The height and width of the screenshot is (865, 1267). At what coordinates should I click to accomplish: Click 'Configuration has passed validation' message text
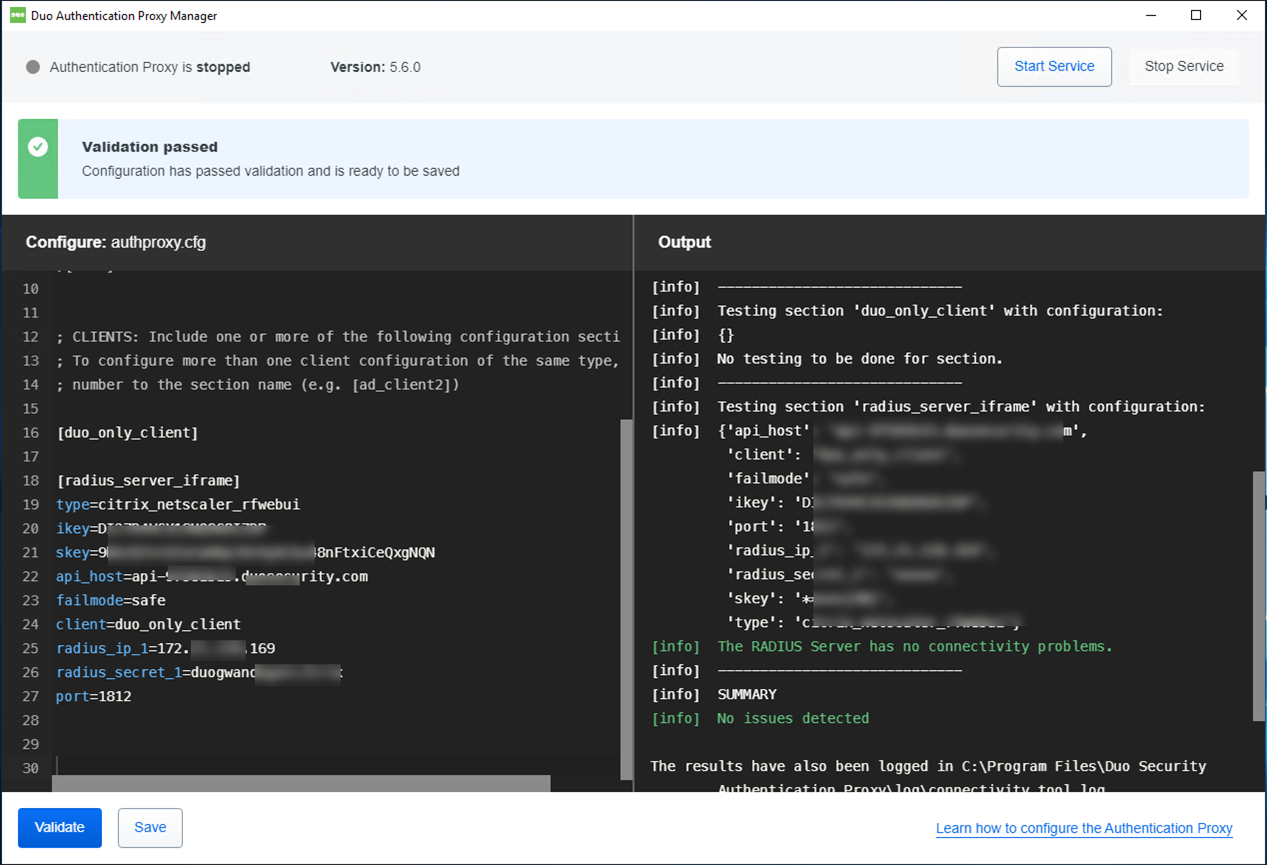click(271, 171)
